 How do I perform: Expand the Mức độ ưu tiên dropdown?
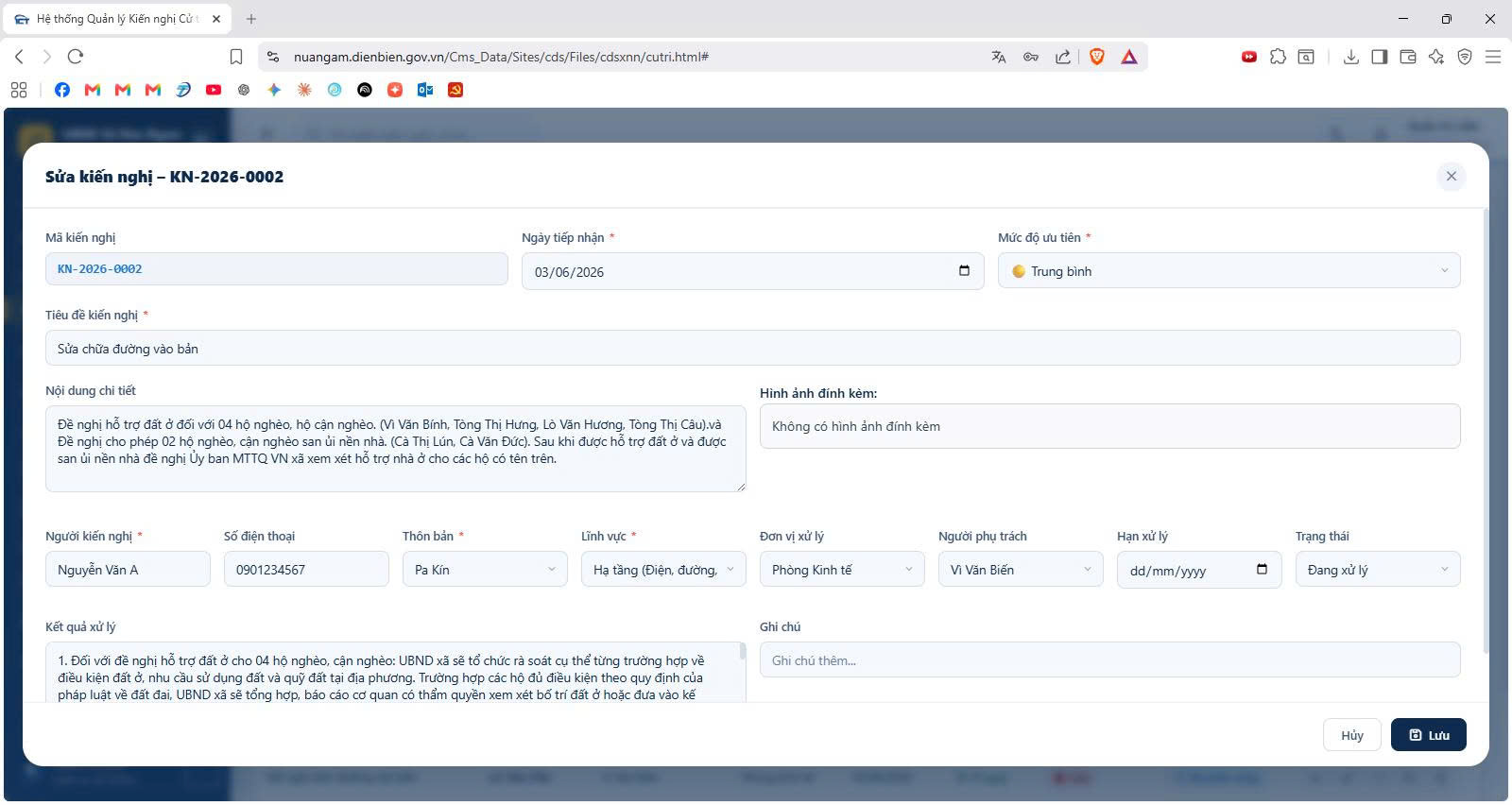point(1228,271)
